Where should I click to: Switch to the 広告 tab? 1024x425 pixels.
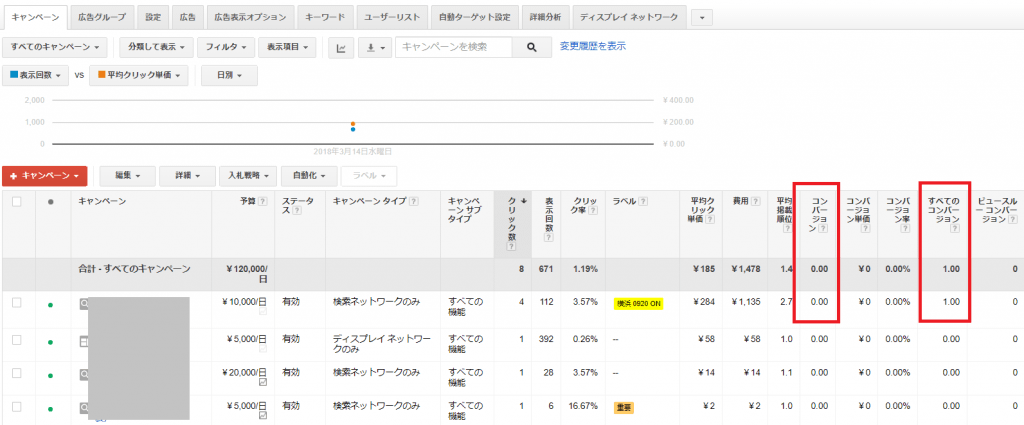187,18
